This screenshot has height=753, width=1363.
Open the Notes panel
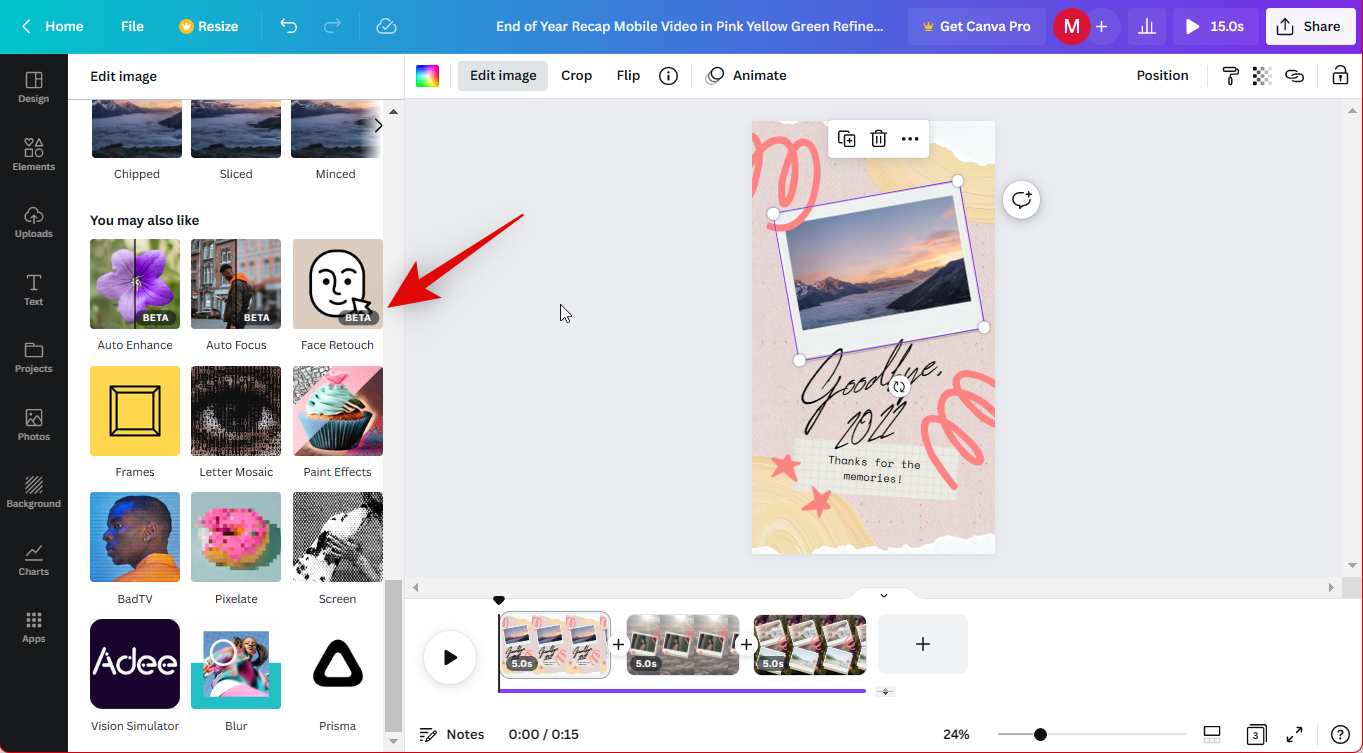point(452,734)
